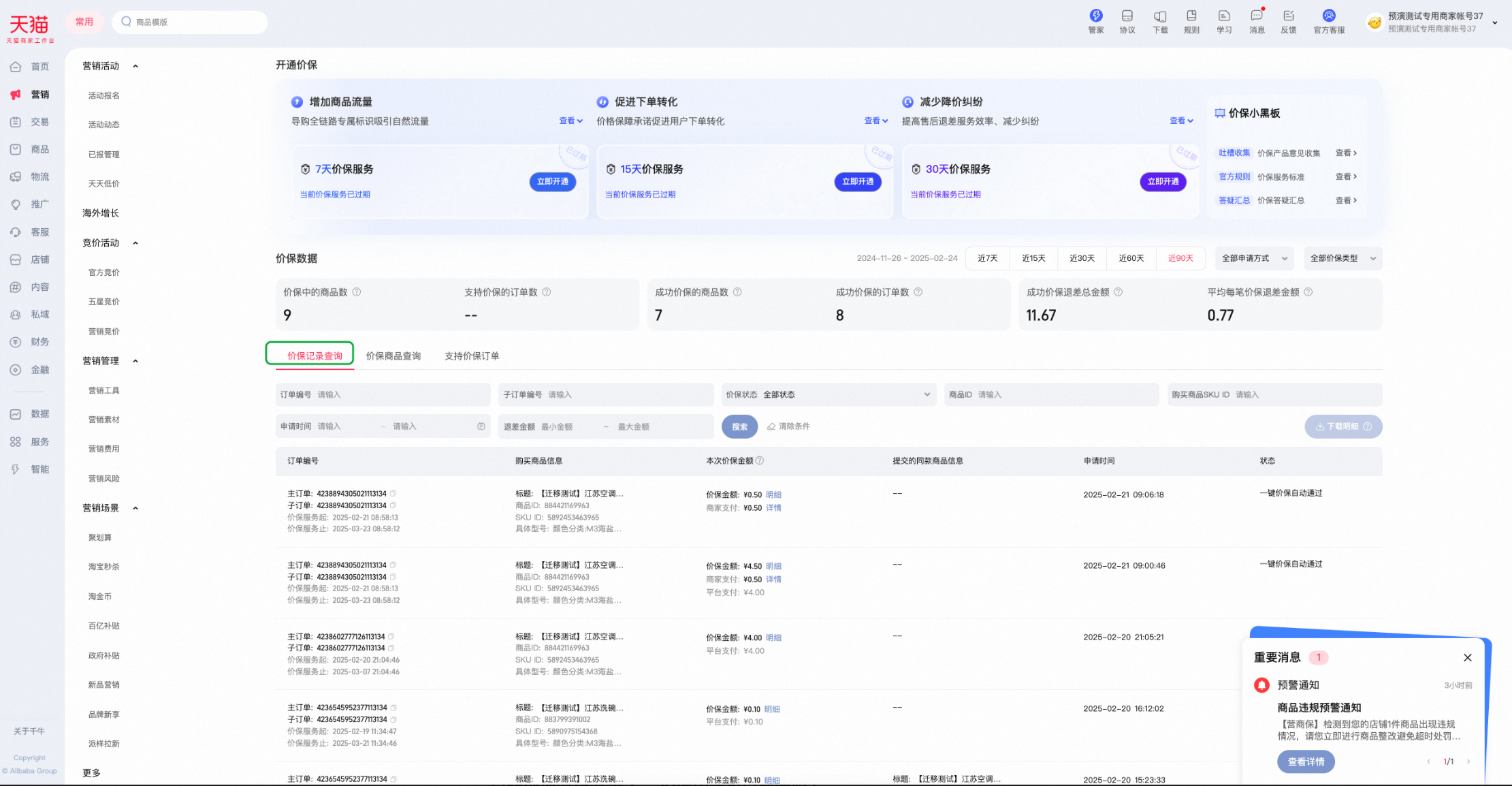This screenshot has width=1512, height=786.
Task: Open the 管家 assistant icon
Action: point(1095,16)
